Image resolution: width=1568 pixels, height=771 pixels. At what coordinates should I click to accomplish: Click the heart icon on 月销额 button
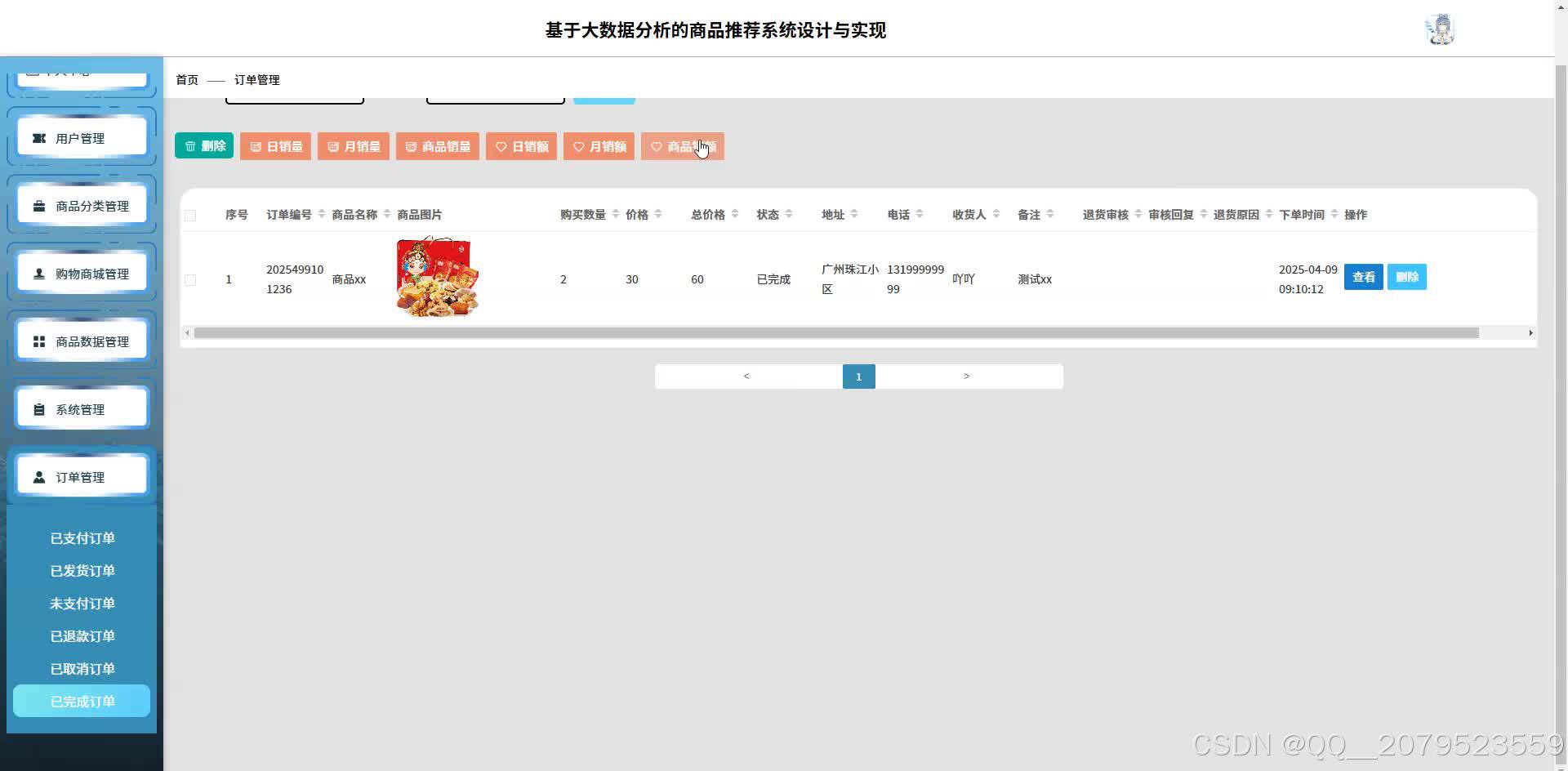point(579,147)
